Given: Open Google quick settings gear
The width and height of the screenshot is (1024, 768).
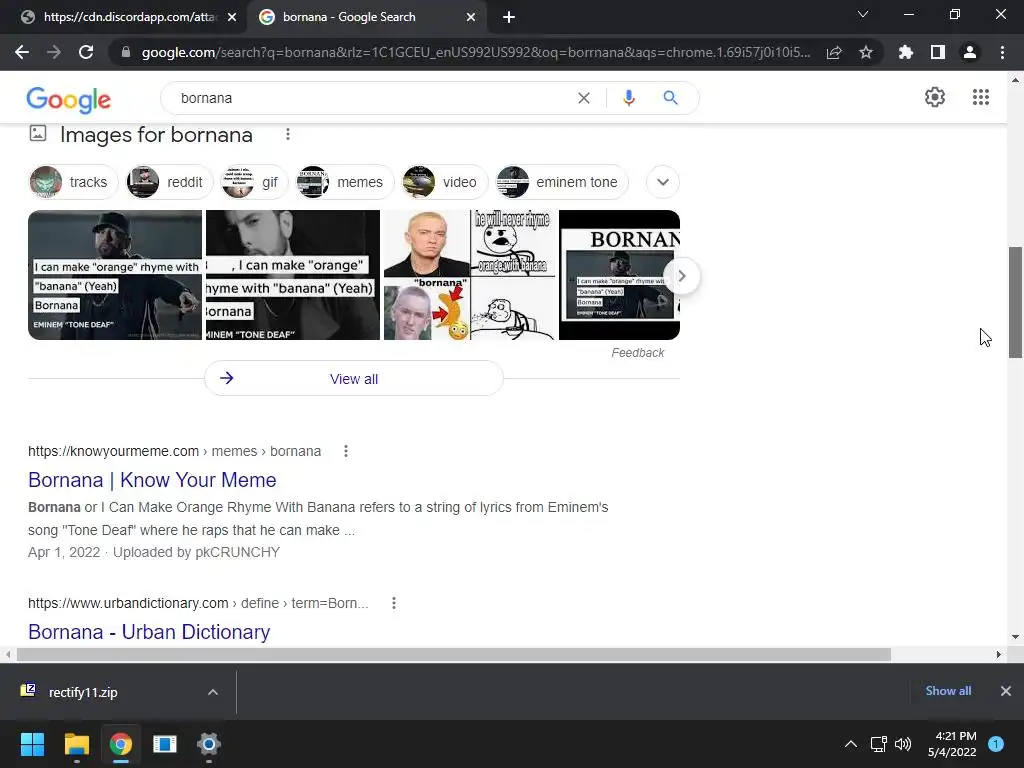Looking at the screenshot, I should pos(935,97).
